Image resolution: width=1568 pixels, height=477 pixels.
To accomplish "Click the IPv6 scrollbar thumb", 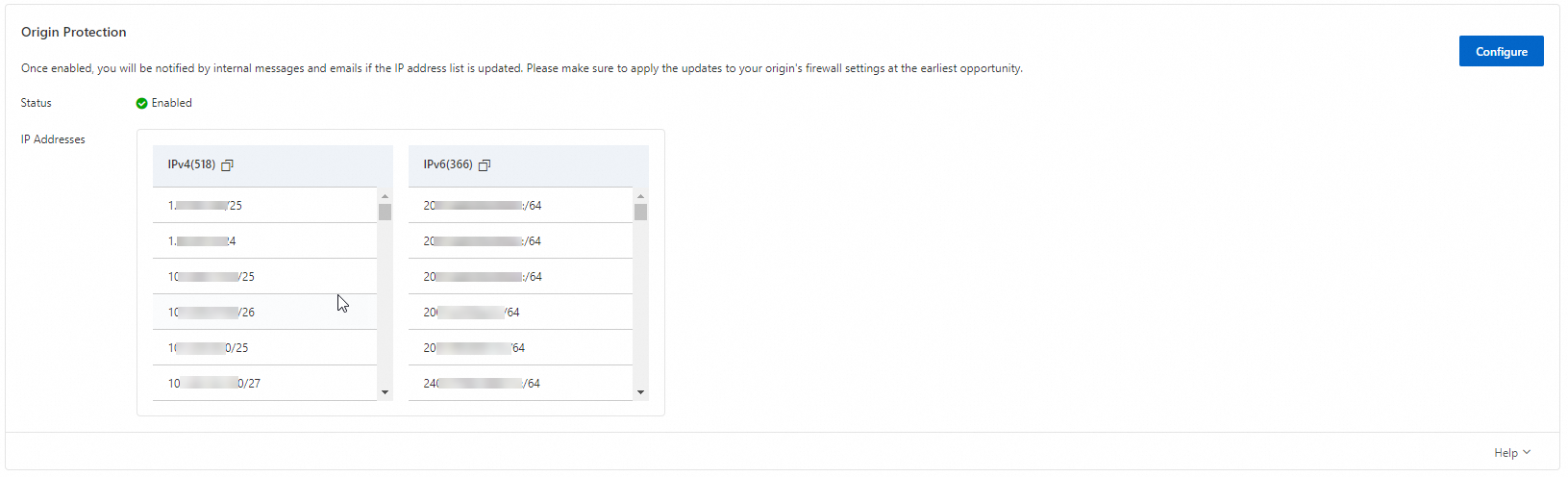I will coord(640,212).
